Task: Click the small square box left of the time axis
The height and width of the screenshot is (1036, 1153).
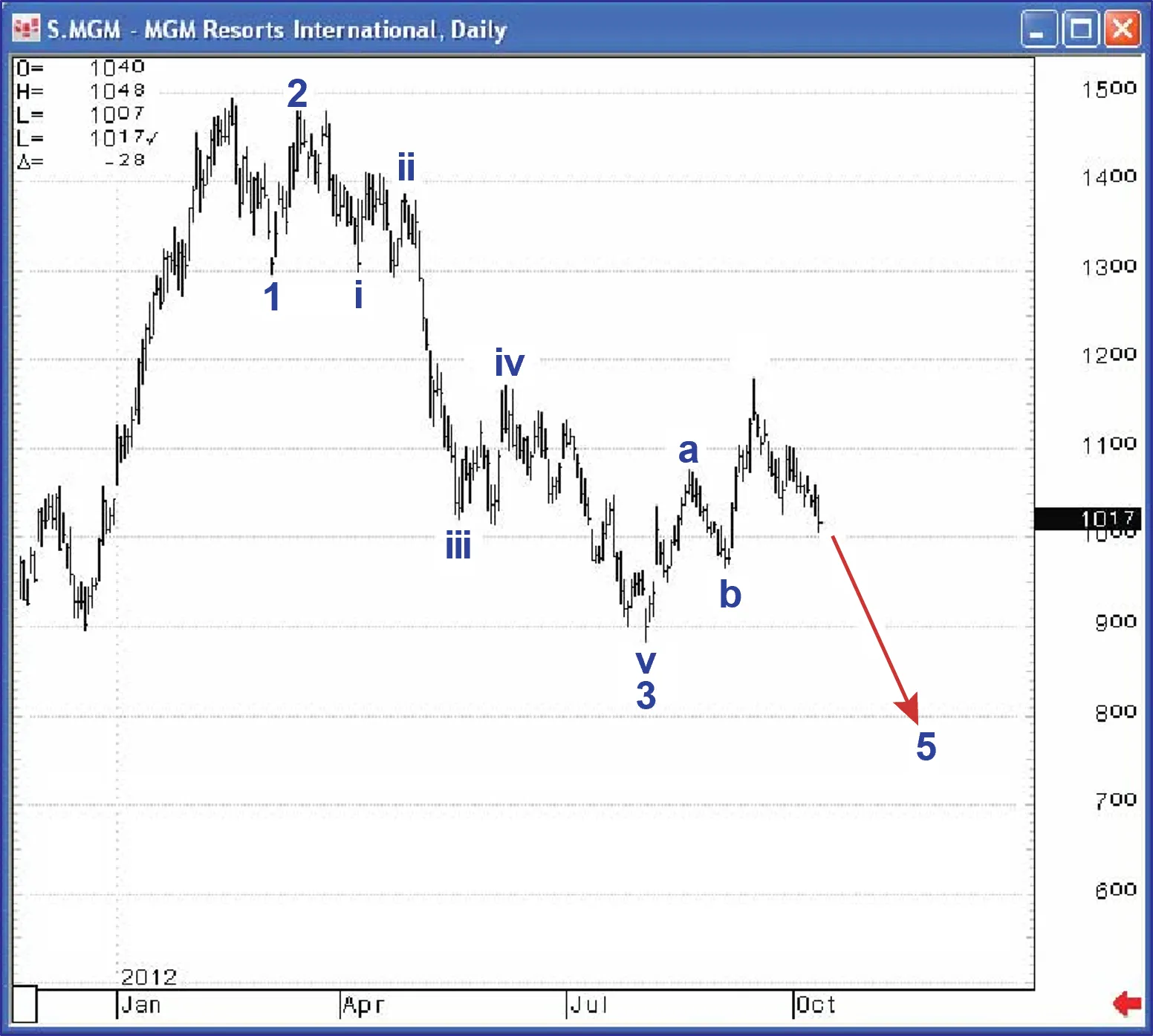Action: (x=25, y=1004)
